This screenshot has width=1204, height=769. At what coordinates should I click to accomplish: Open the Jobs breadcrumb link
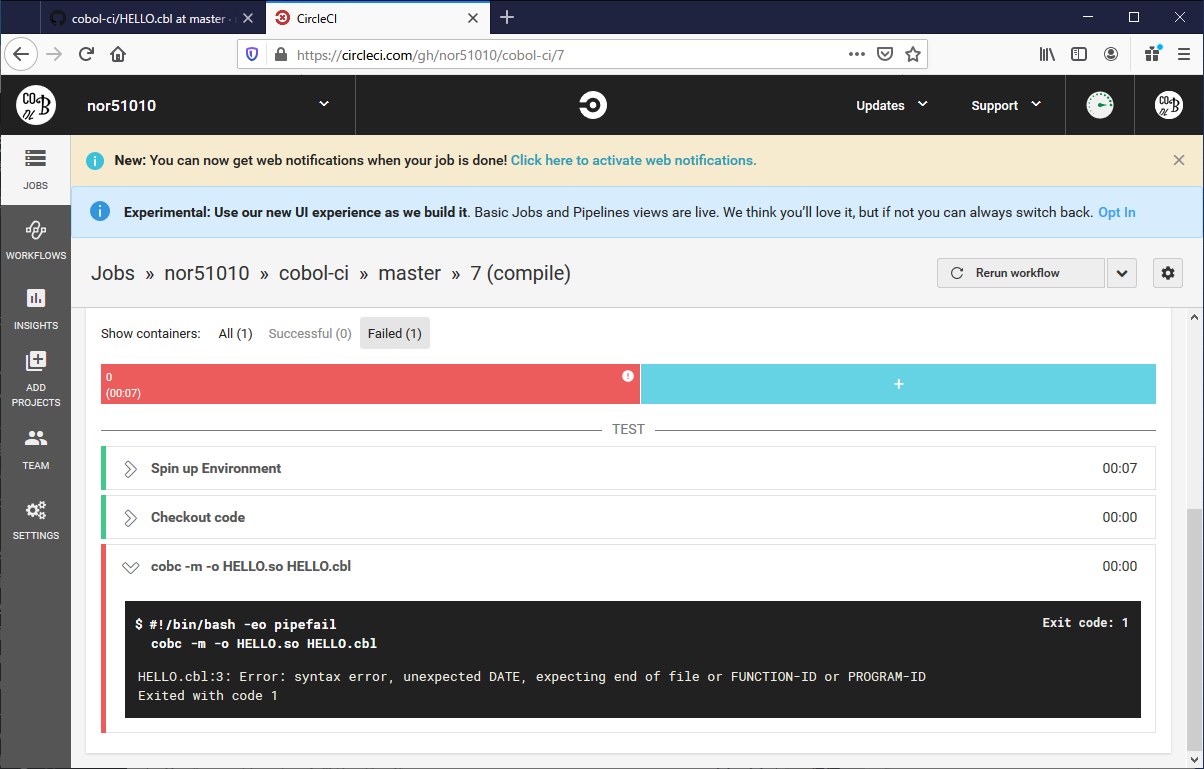click(x=113, y=273)
